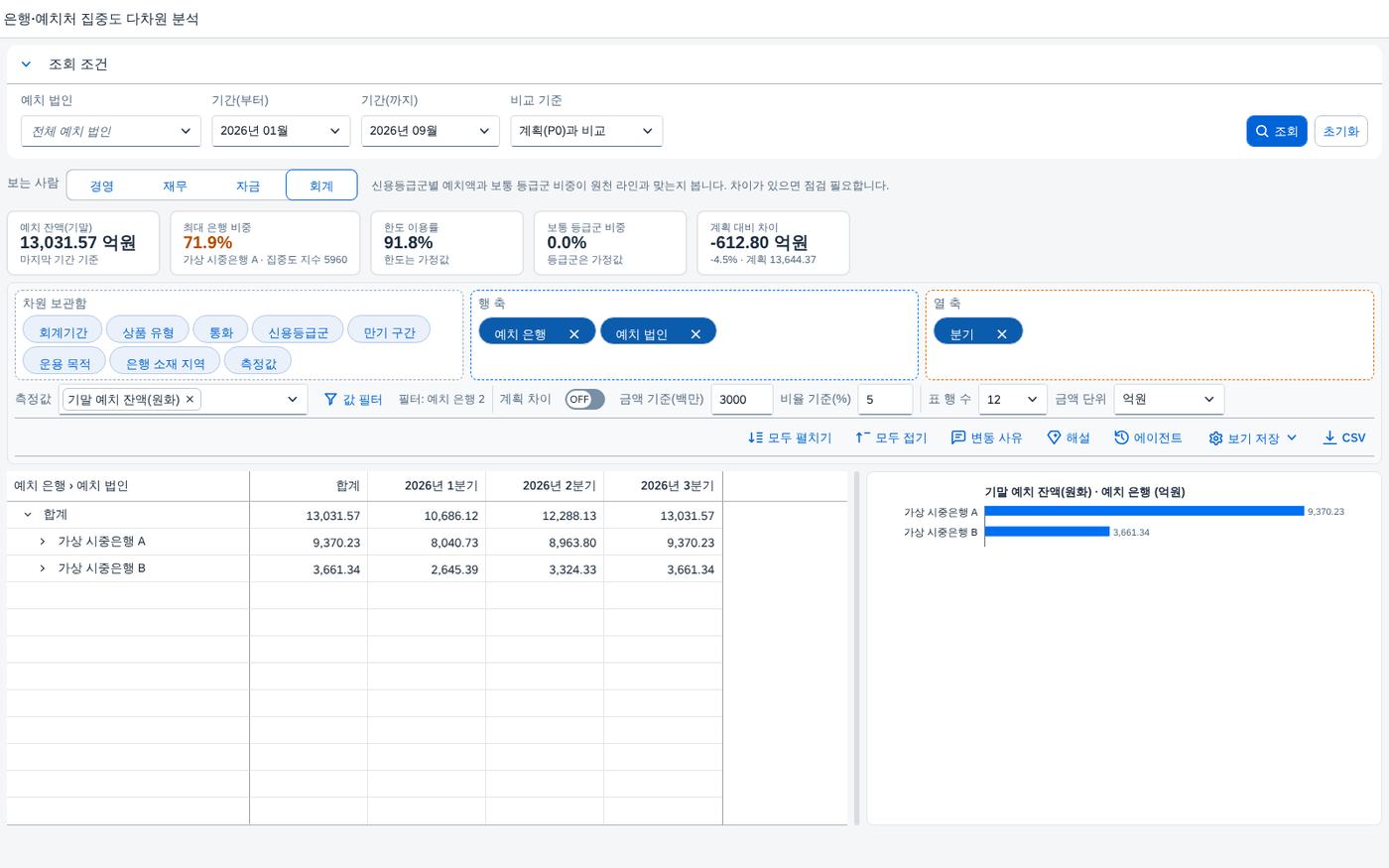The height and width of the screenshot is (868, 1389).
Task: Collapse the 조회 조건 panel chevron
Action: coord(26,64)
